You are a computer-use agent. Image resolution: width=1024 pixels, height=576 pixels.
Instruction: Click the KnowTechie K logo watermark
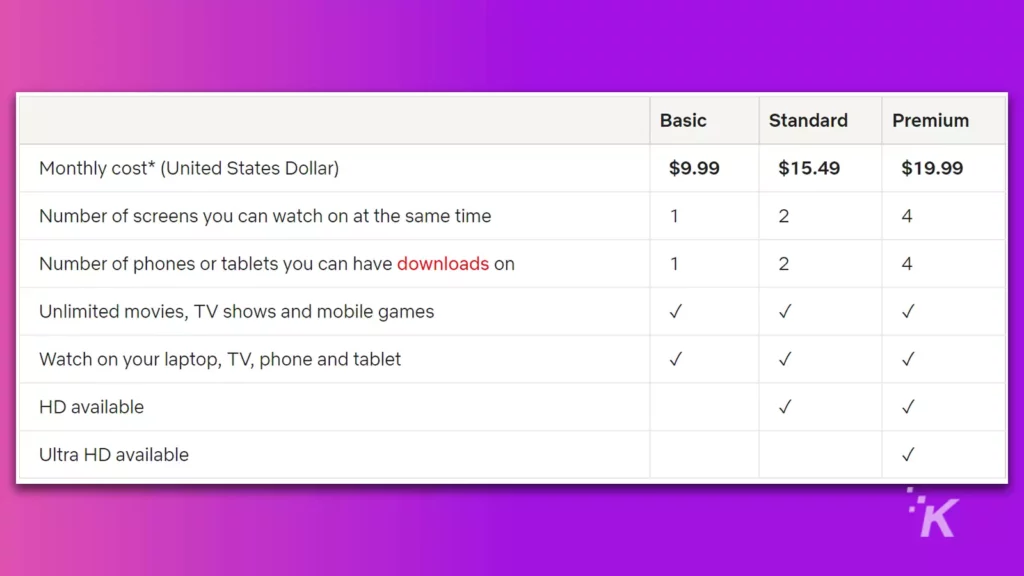click(x=933, y=513)
